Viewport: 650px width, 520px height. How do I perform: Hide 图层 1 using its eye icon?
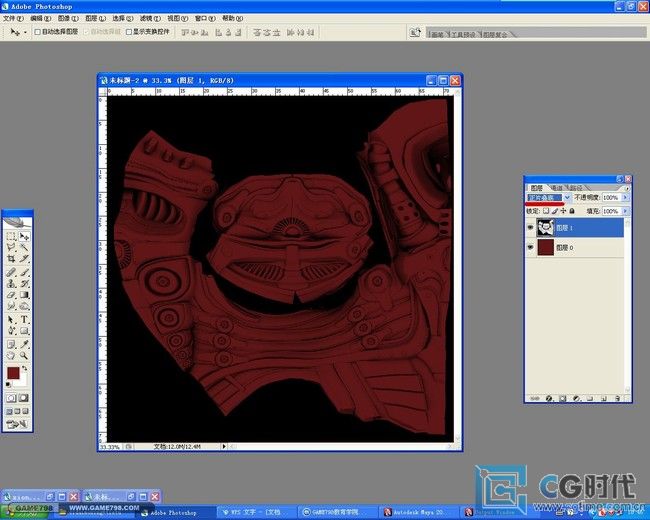tap(531, 227)
